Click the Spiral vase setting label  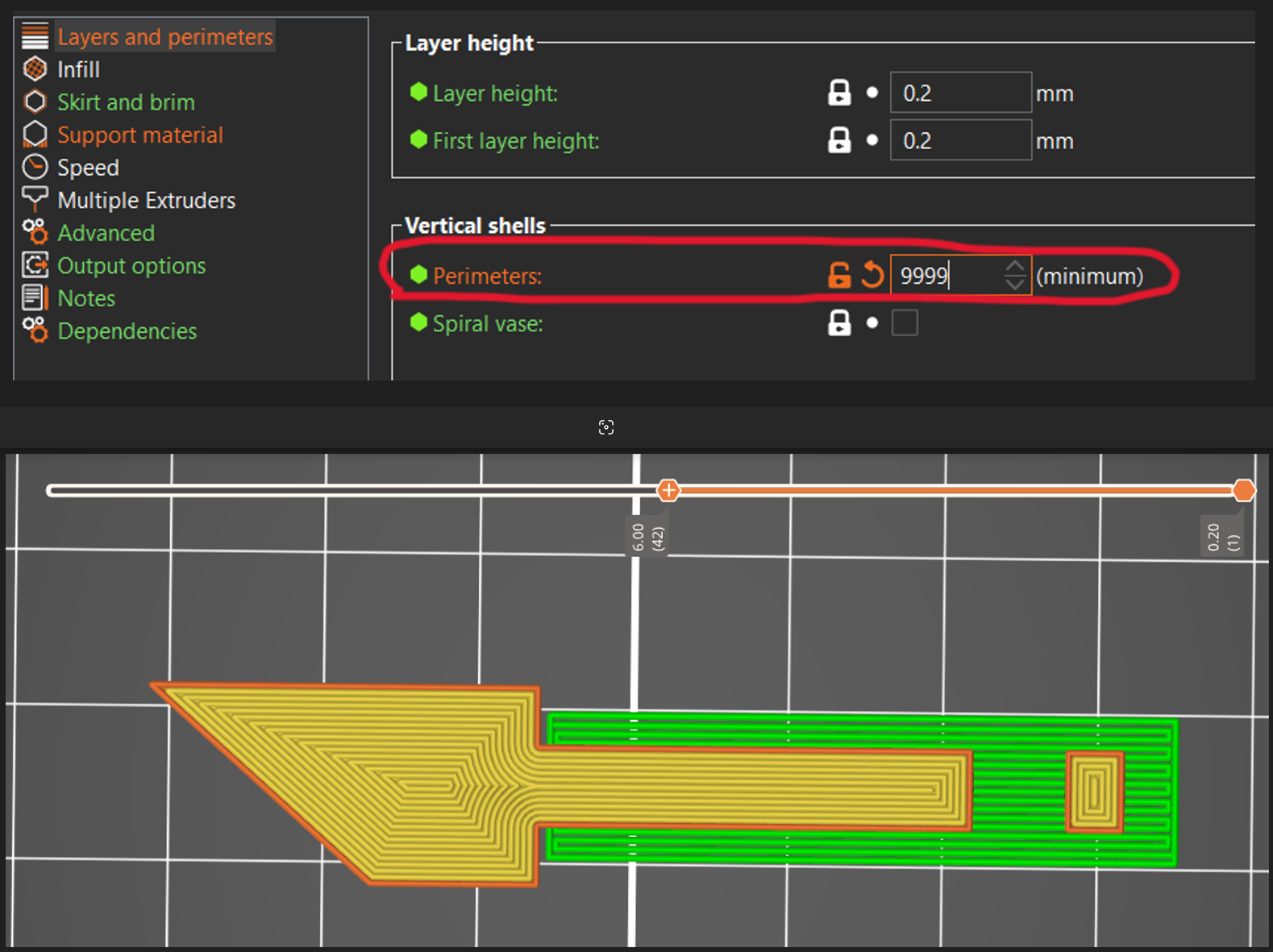(488, 324)
